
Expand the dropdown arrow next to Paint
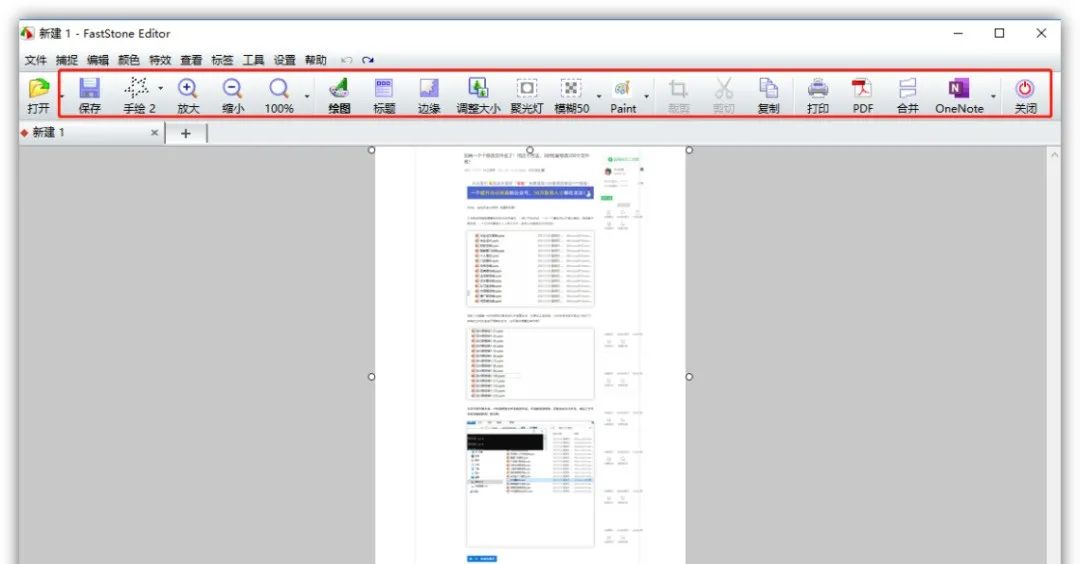(x=646, y=96)
